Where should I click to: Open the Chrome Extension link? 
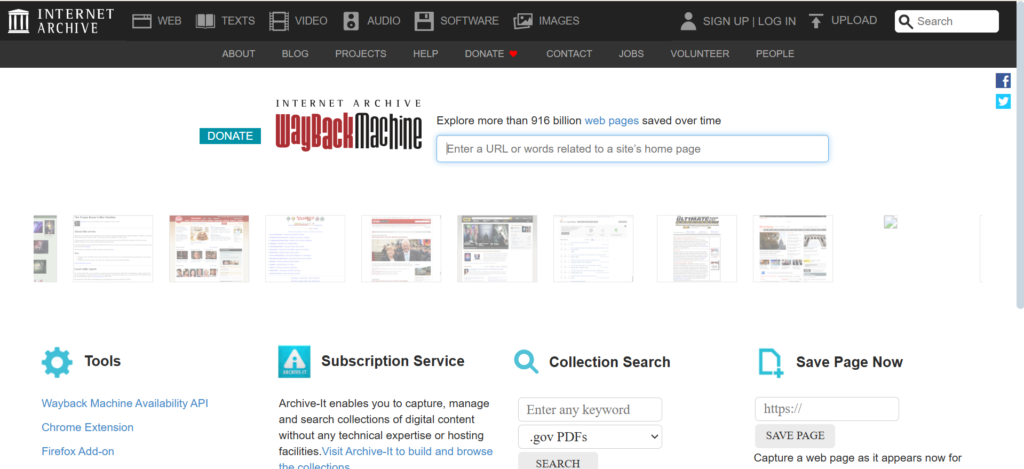(88, 427)
